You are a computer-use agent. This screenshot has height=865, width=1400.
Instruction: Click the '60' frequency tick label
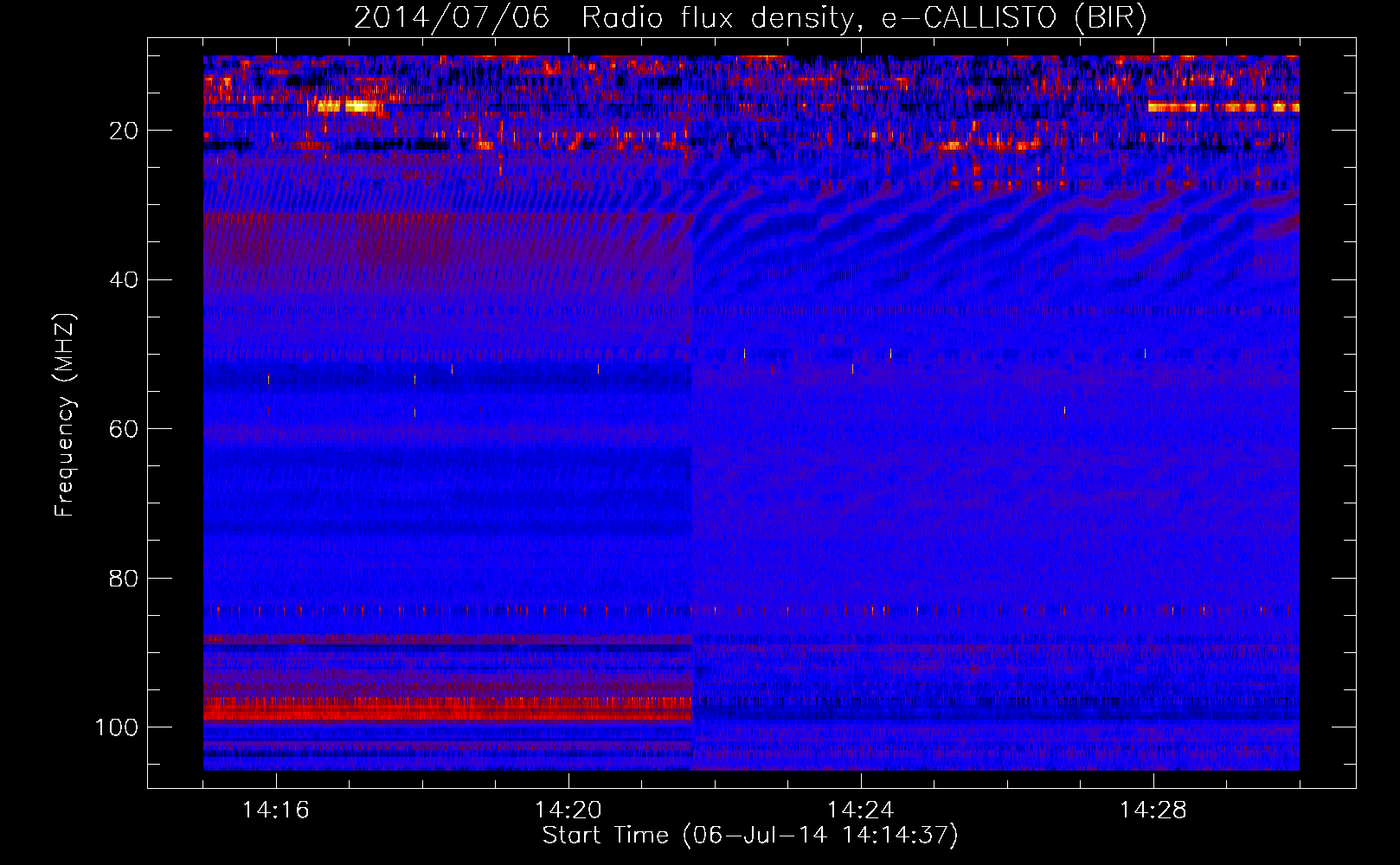coord(125,429)
